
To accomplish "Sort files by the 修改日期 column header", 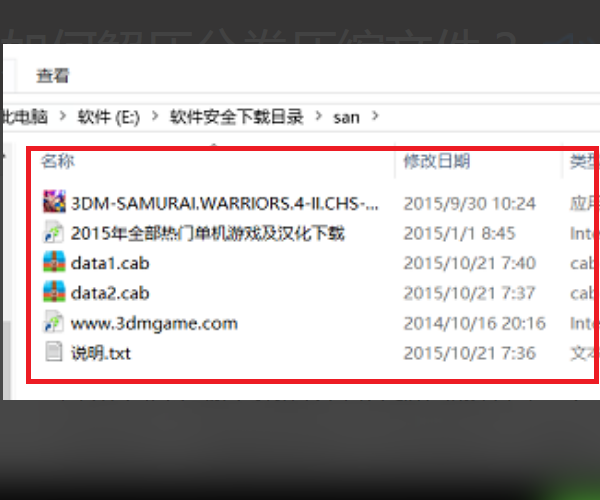I will 437,161.
